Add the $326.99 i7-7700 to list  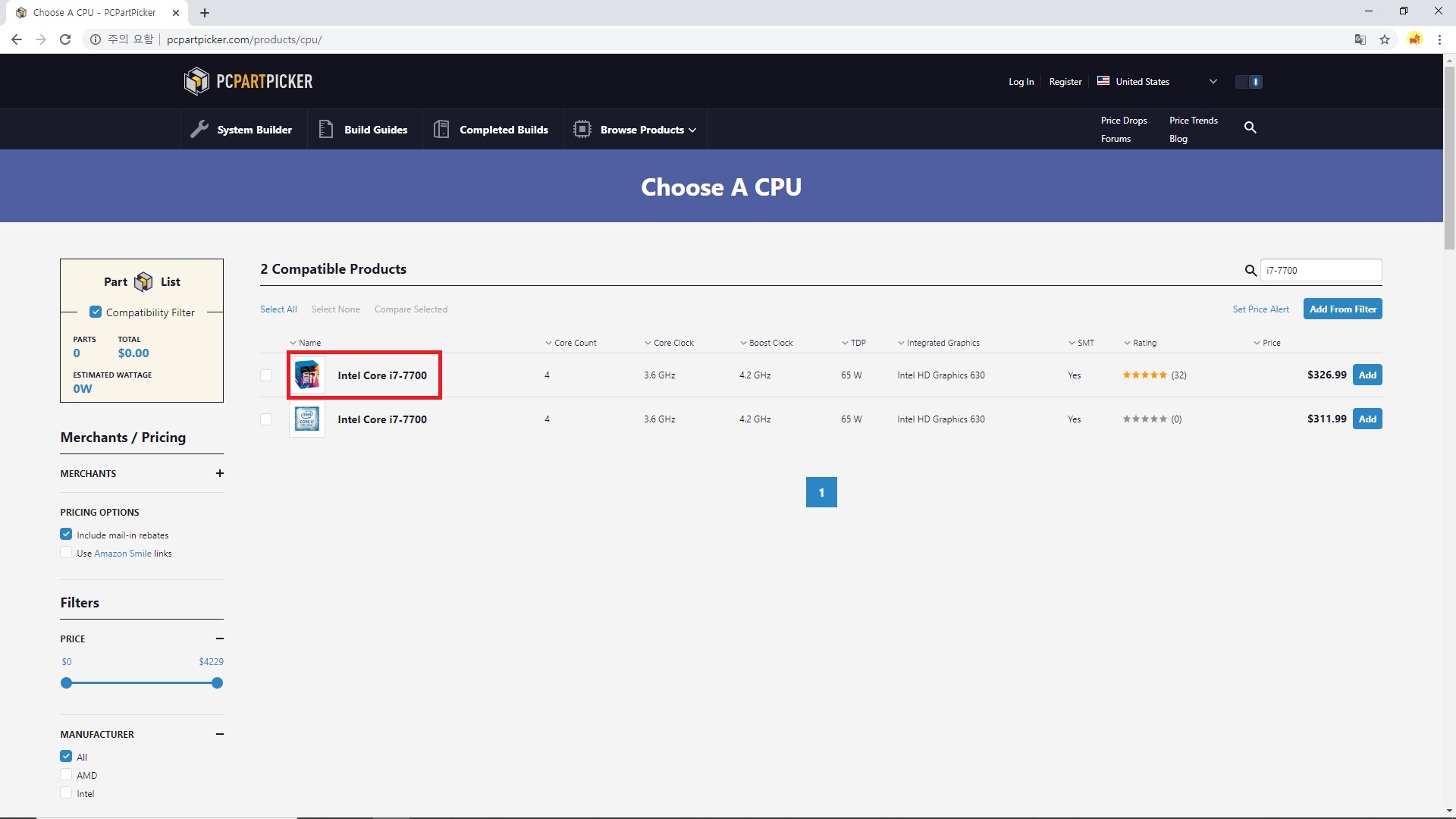[x=1367, y=375]
